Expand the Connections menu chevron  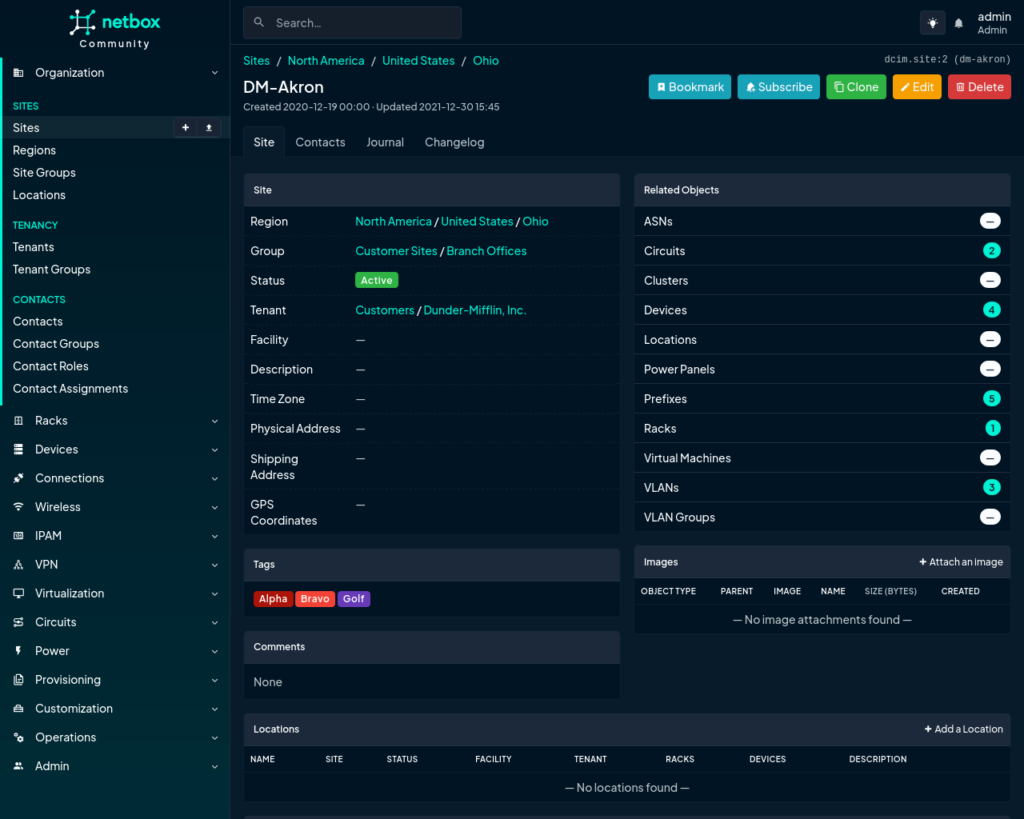coord(215,479)
